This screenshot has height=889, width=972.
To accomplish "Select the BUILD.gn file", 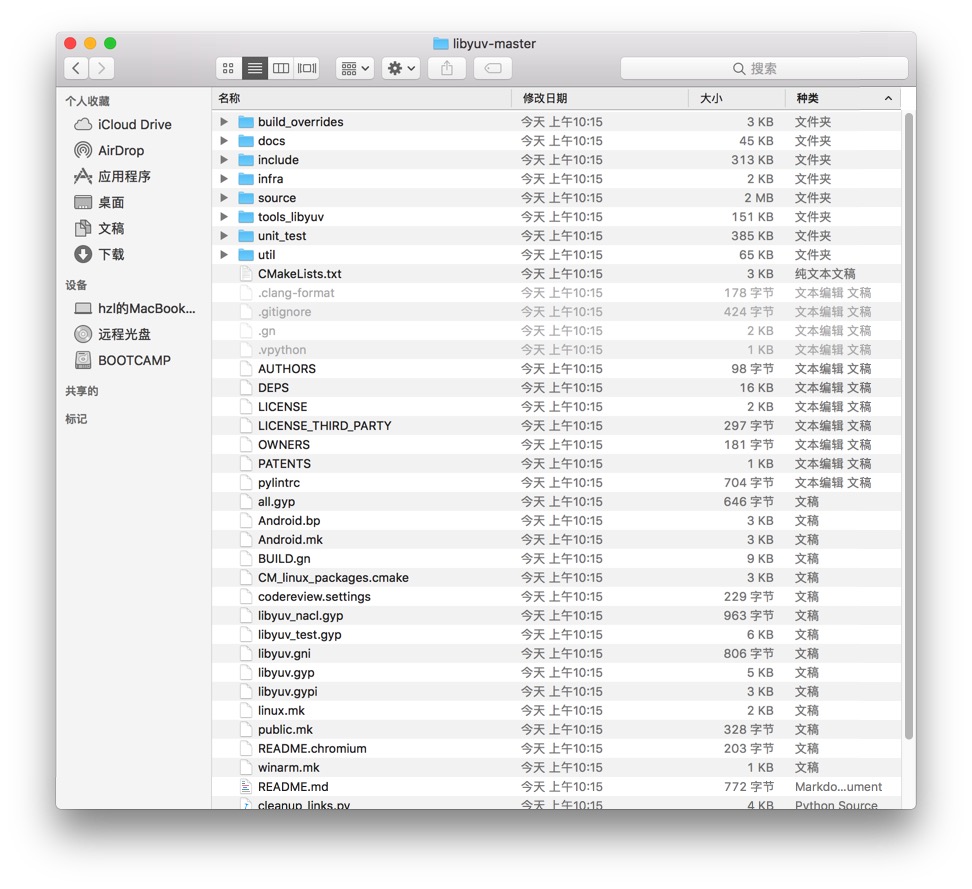I will [556, 559].
